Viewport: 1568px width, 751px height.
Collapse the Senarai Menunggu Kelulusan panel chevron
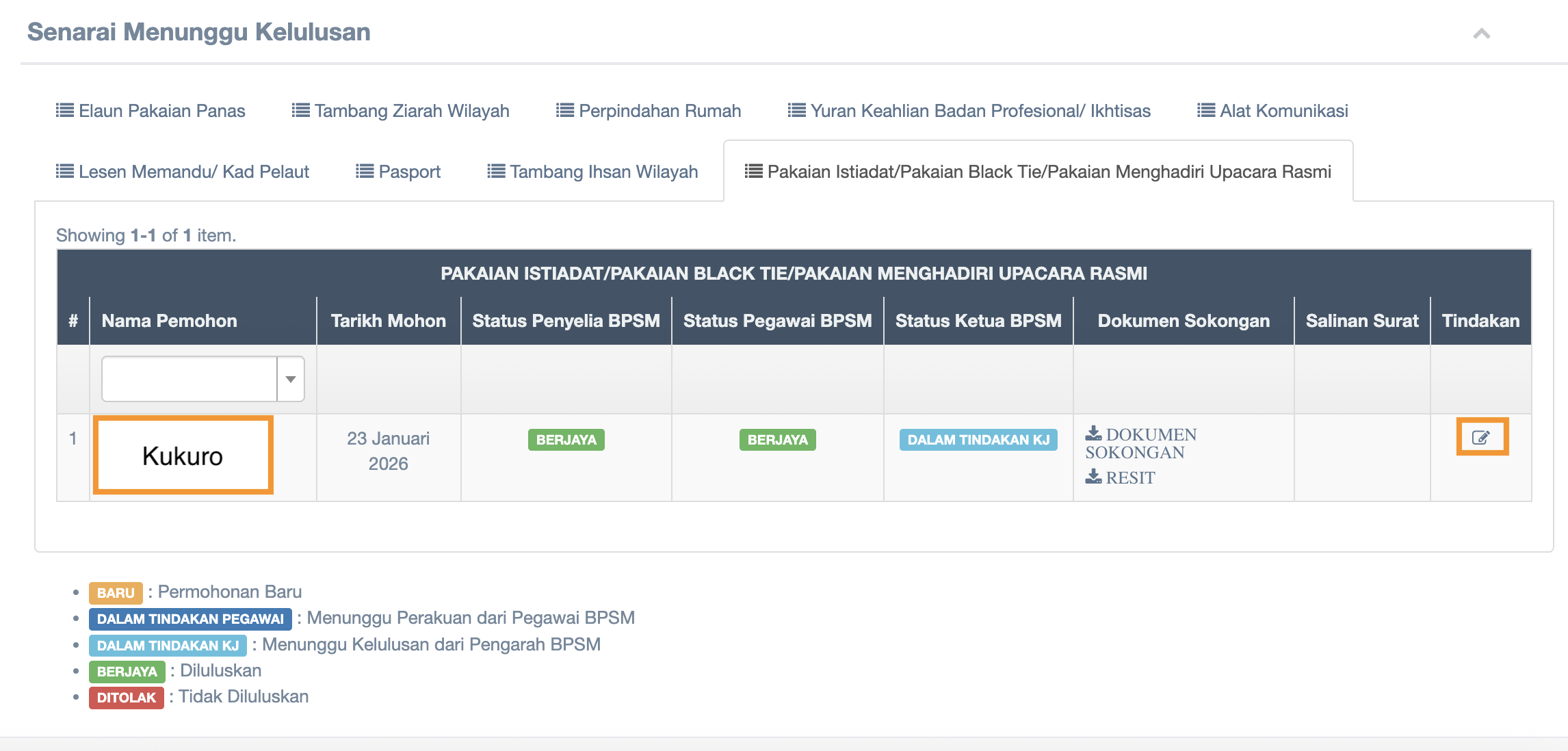pyautogui.click(x=1481, y=34)
